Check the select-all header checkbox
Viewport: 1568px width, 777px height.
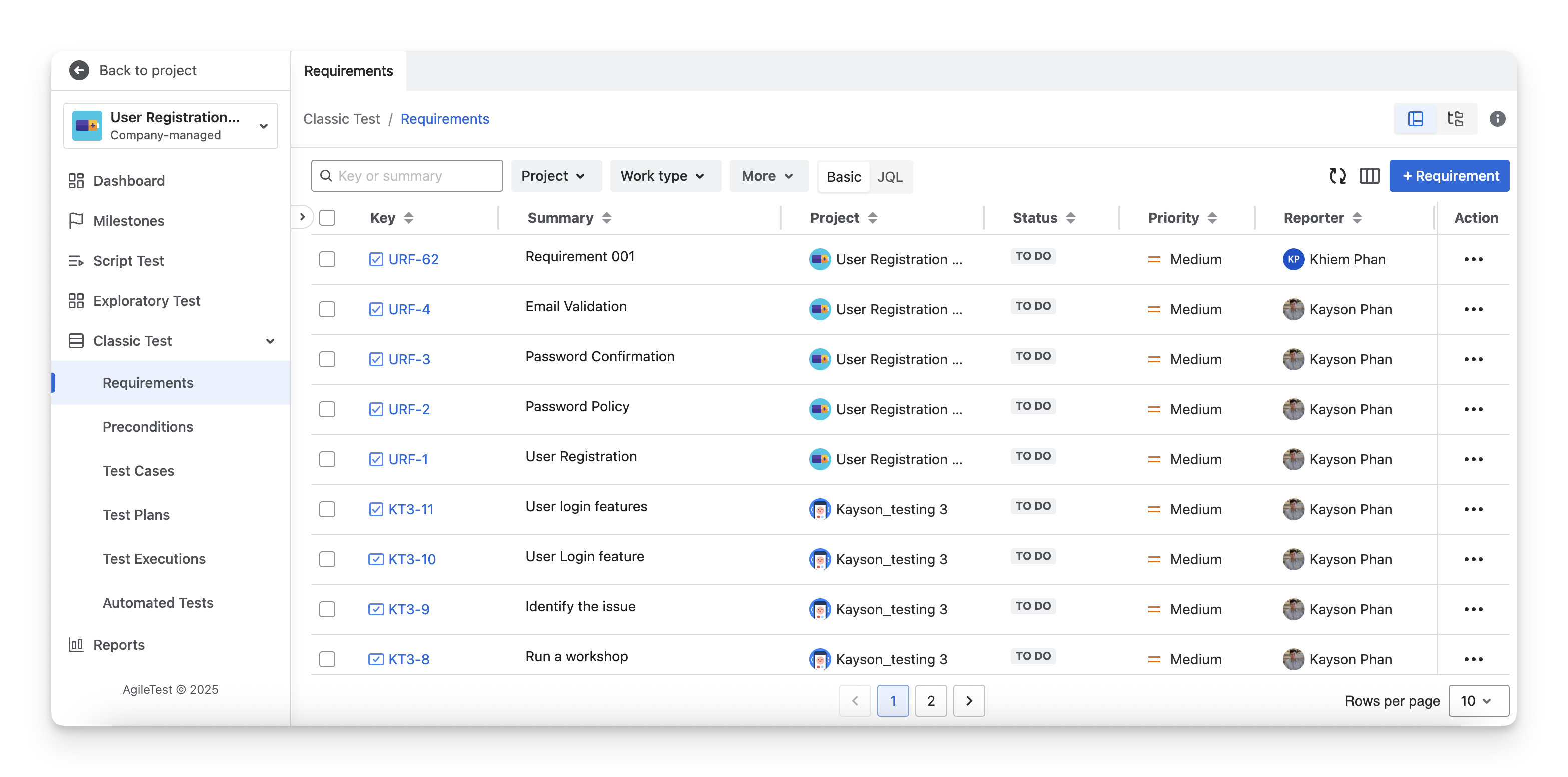coord(327,218)
